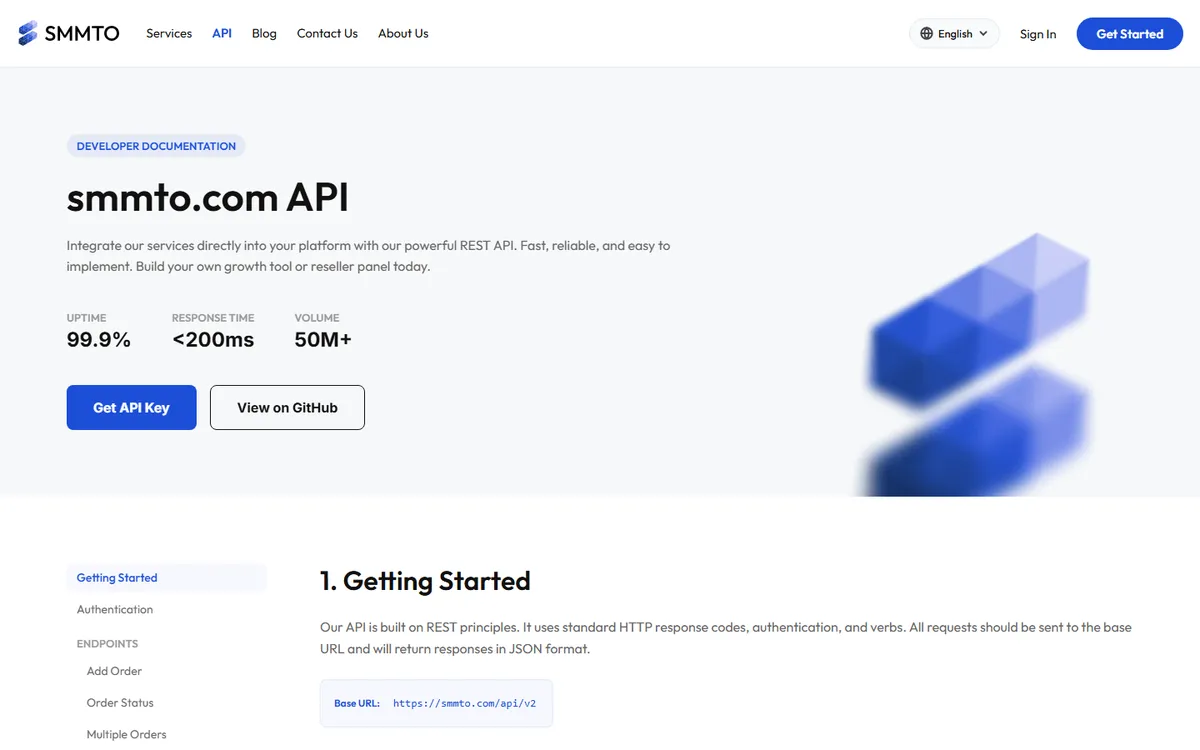1200x750 pixels.
Task: Click the globe icon in language selector
Action: (926, 34)
